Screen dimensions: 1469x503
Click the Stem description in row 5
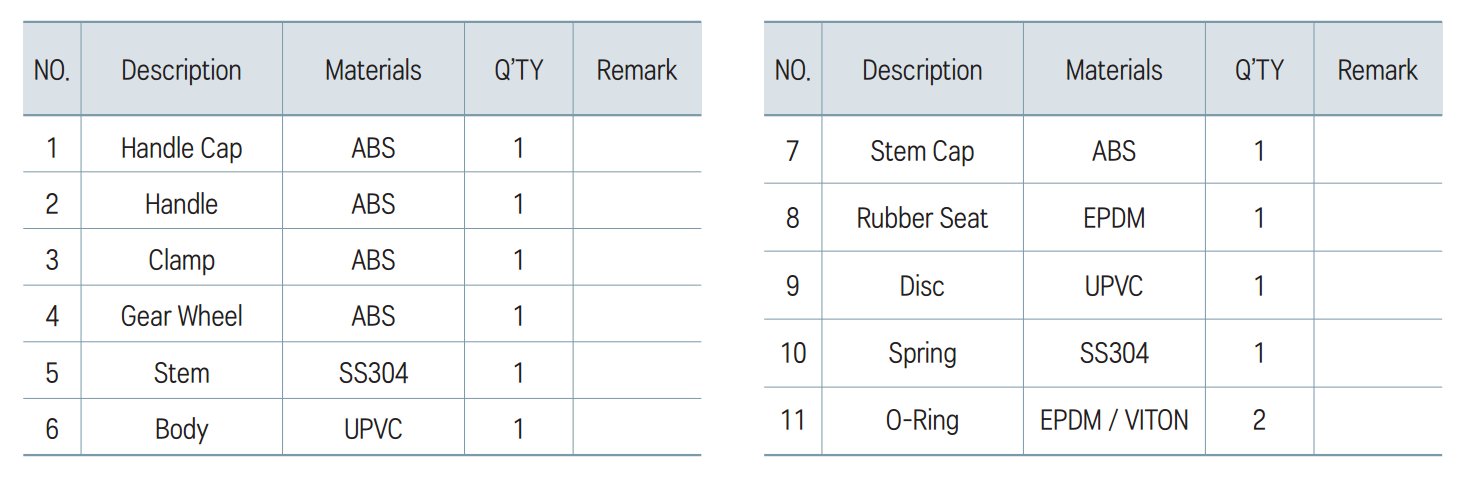pyautogui.click(x=181, y=373)
